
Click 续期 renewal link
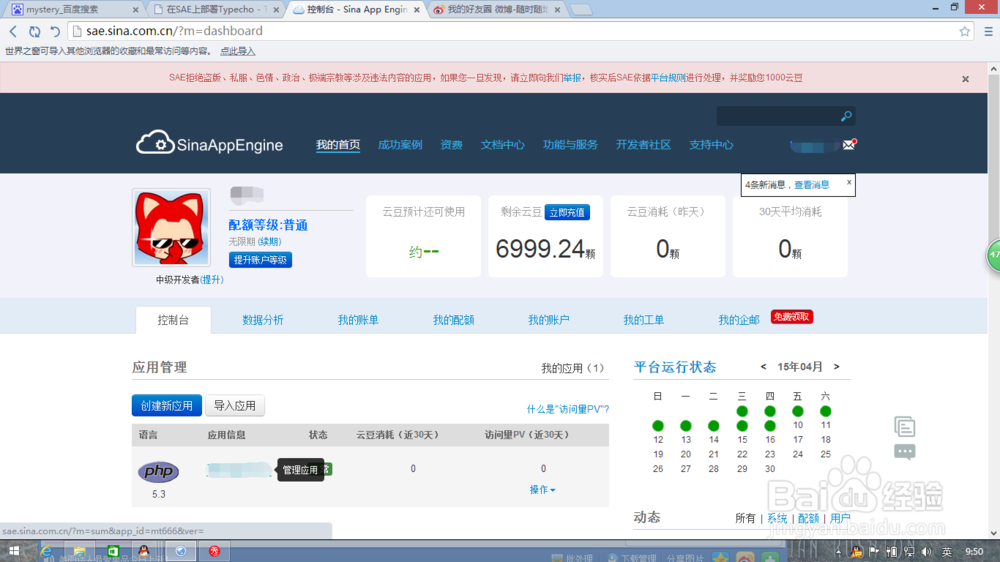point(269,241)
